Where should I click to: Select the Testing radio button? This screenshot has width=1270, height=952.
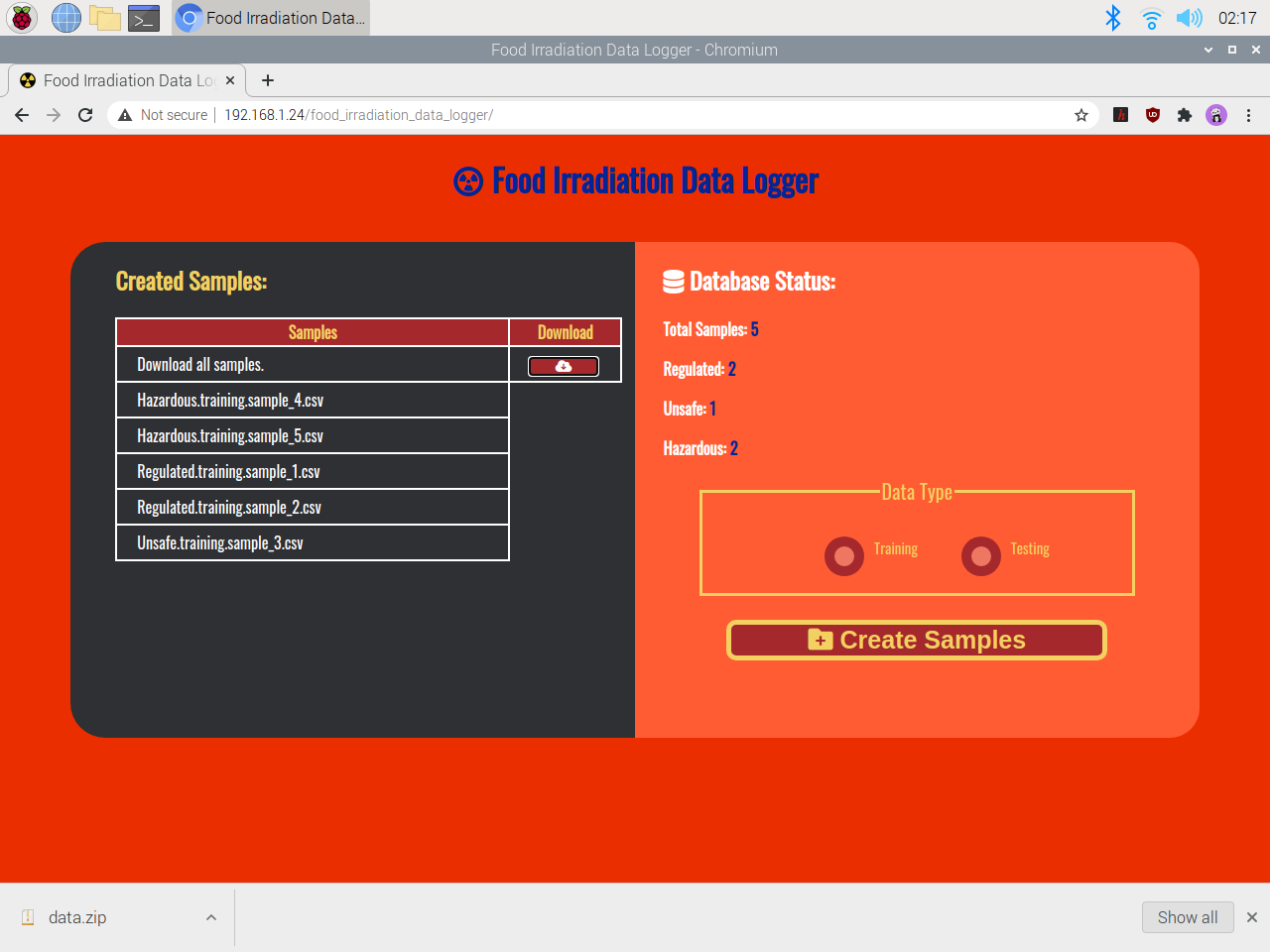(980, 555)
